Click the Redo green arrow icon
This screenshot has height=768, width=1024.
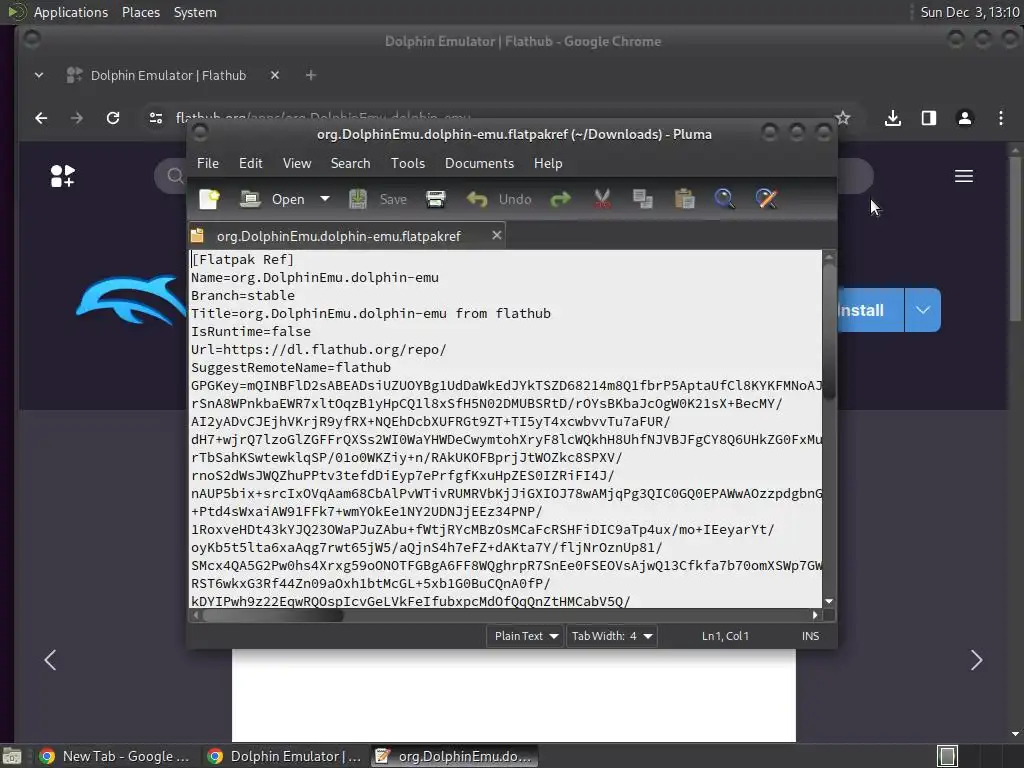click(560, 199)
